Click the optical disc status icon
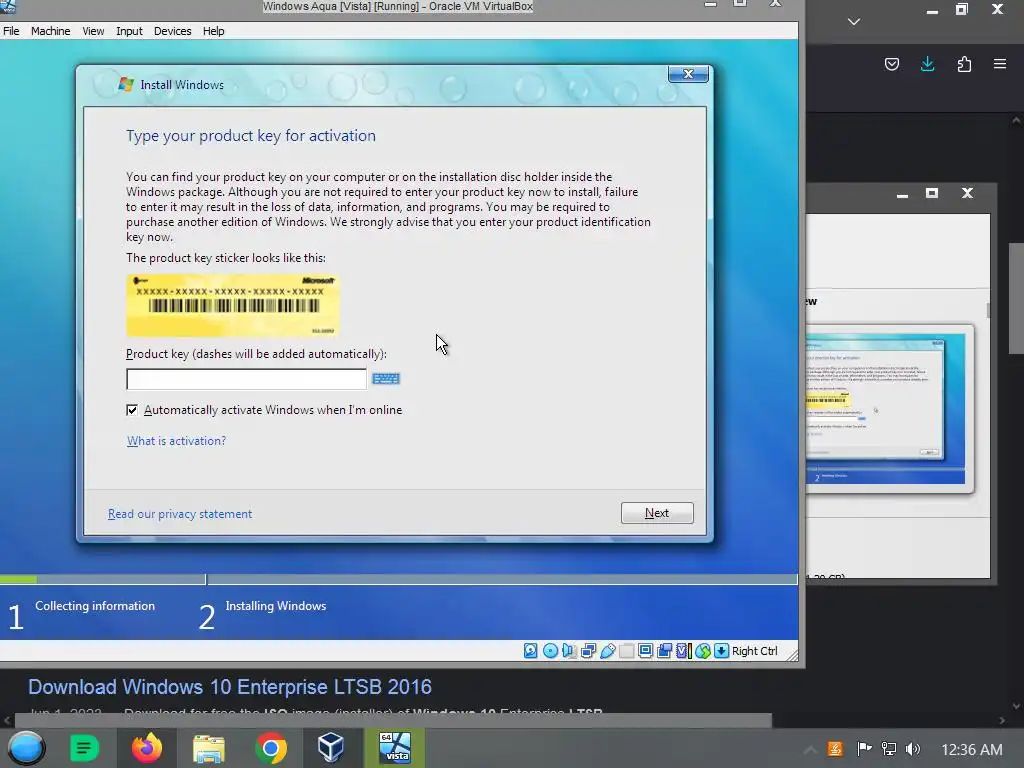The image size is (1024, 768). pyautogui.click(x=550, y=650)
